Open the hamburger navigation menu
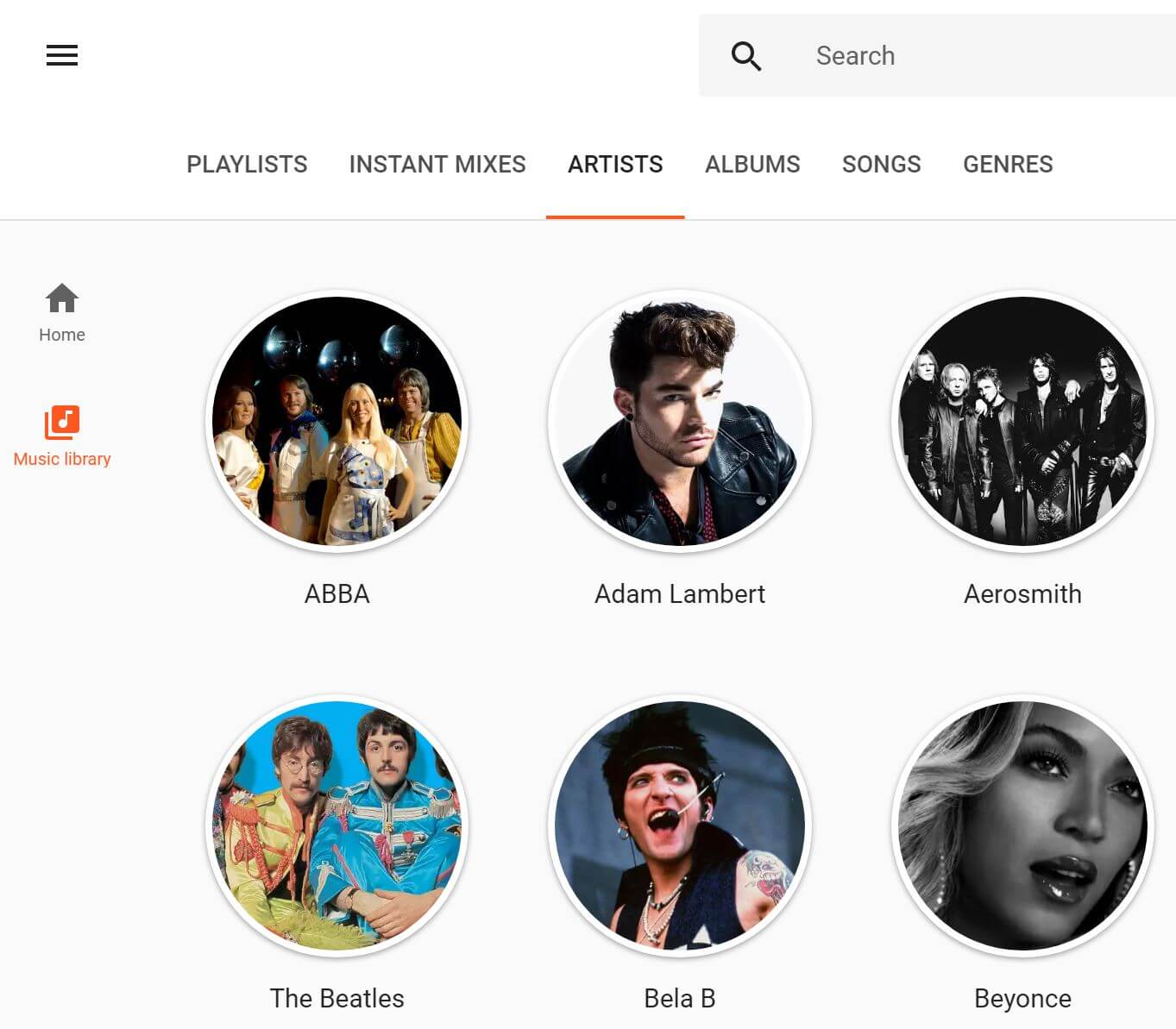1176x1029 pixels. (x=62, y=55)
